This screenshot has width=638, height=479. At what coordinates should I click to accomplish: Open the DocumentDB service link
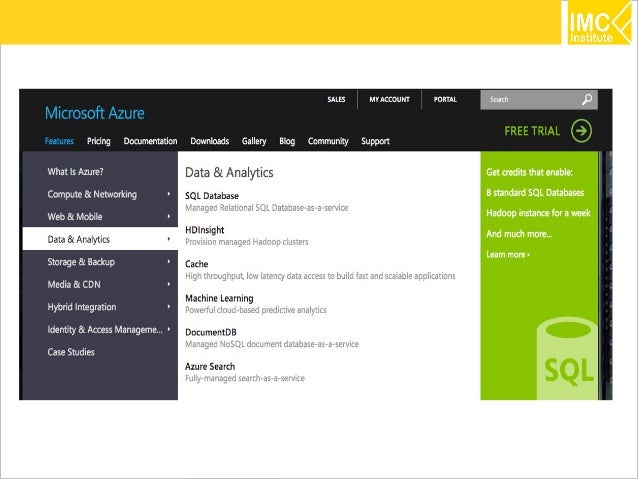coord(210,332)
